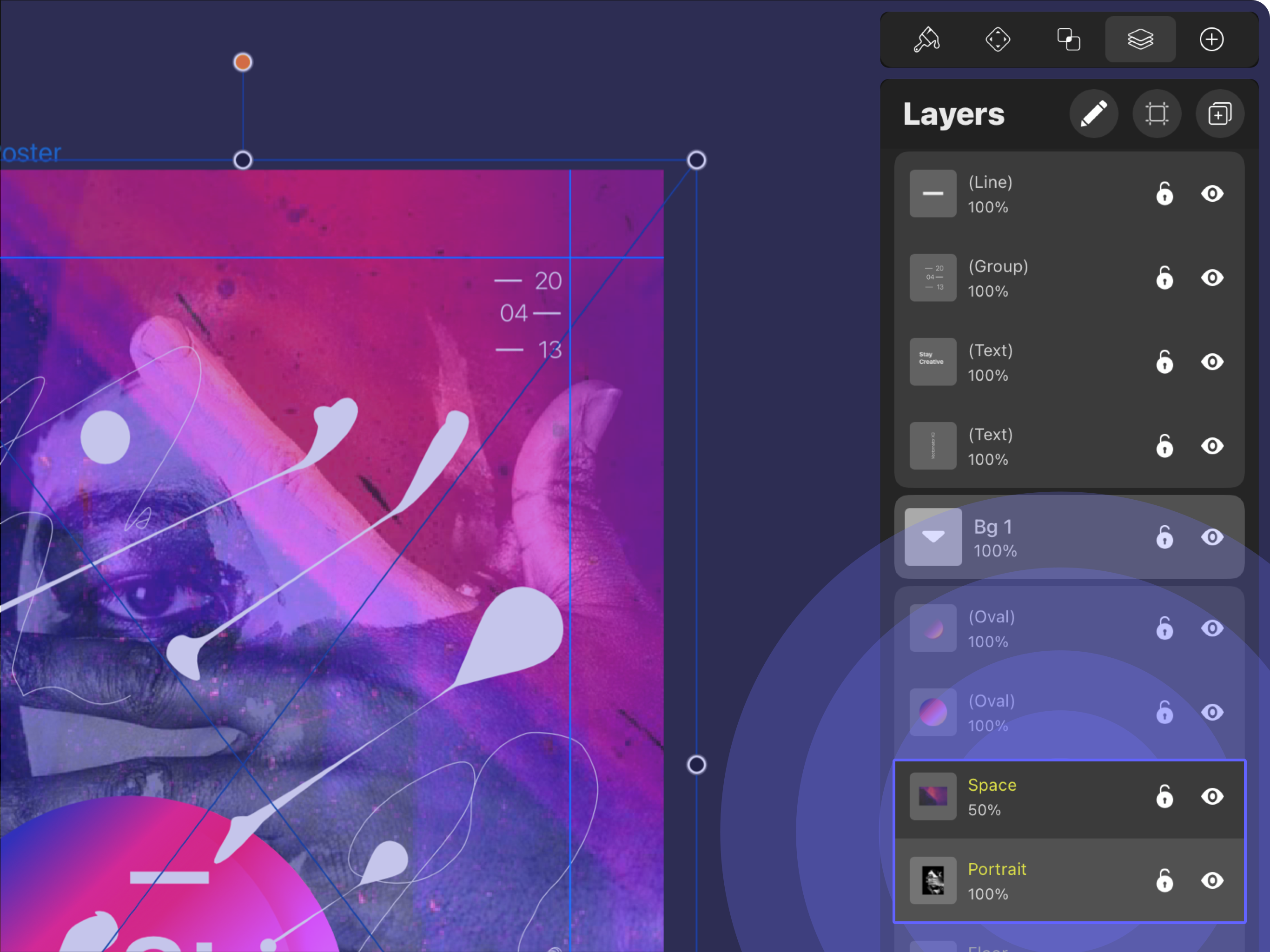This screenshot has width=1270, height=952.
Task: Open the Style paintbrush tab
Action: (x=926, y=40)
